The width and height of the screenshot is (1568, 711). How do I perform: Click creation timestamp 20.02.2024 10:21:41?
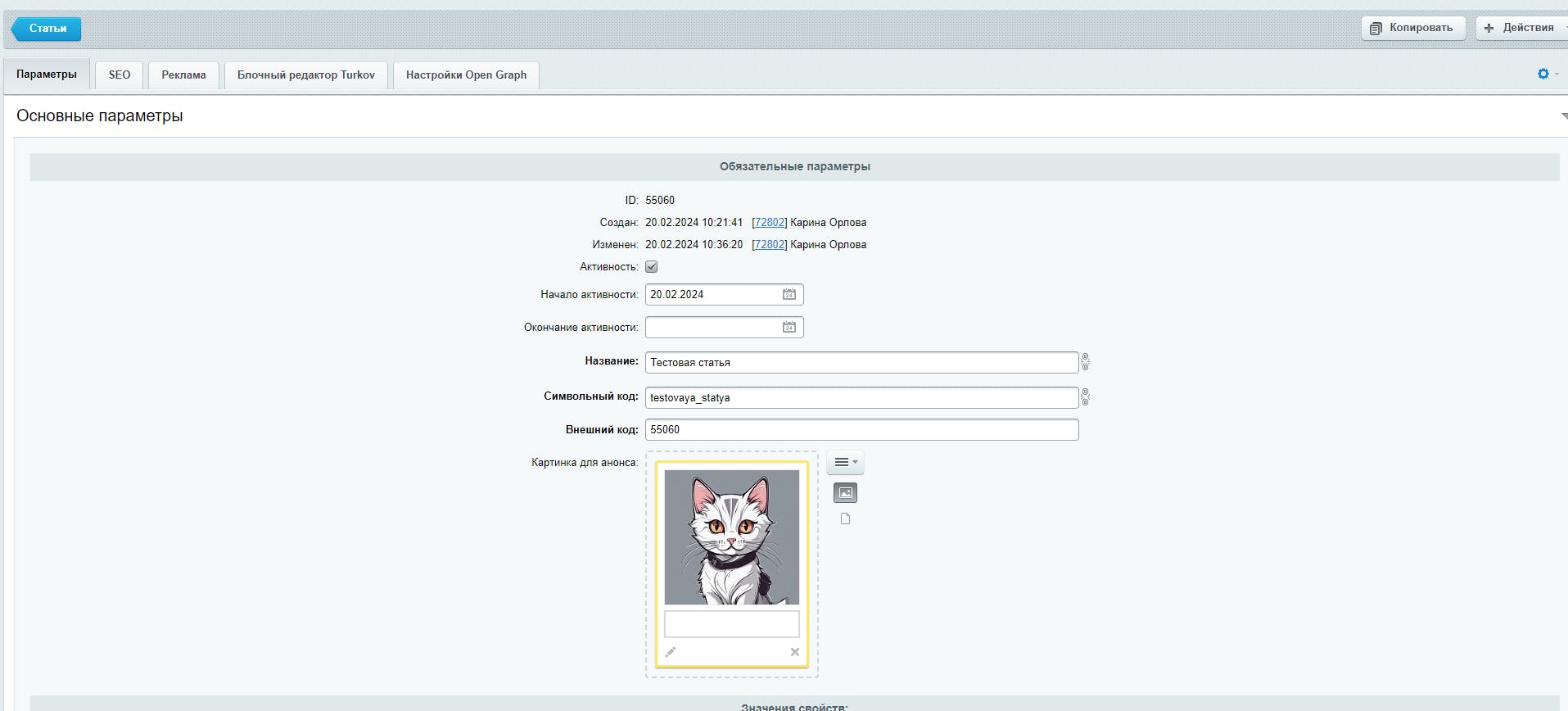coord(694,222)
